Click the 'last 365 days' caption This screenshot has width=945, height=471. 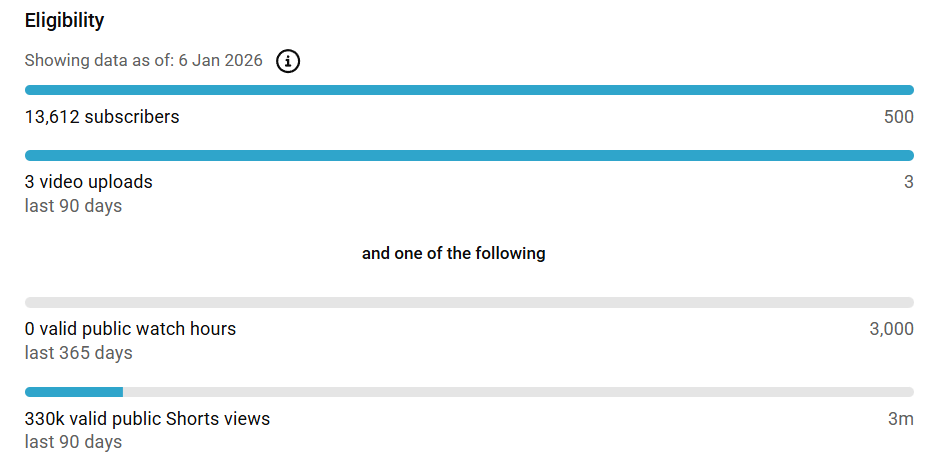(x=78, y=353)
